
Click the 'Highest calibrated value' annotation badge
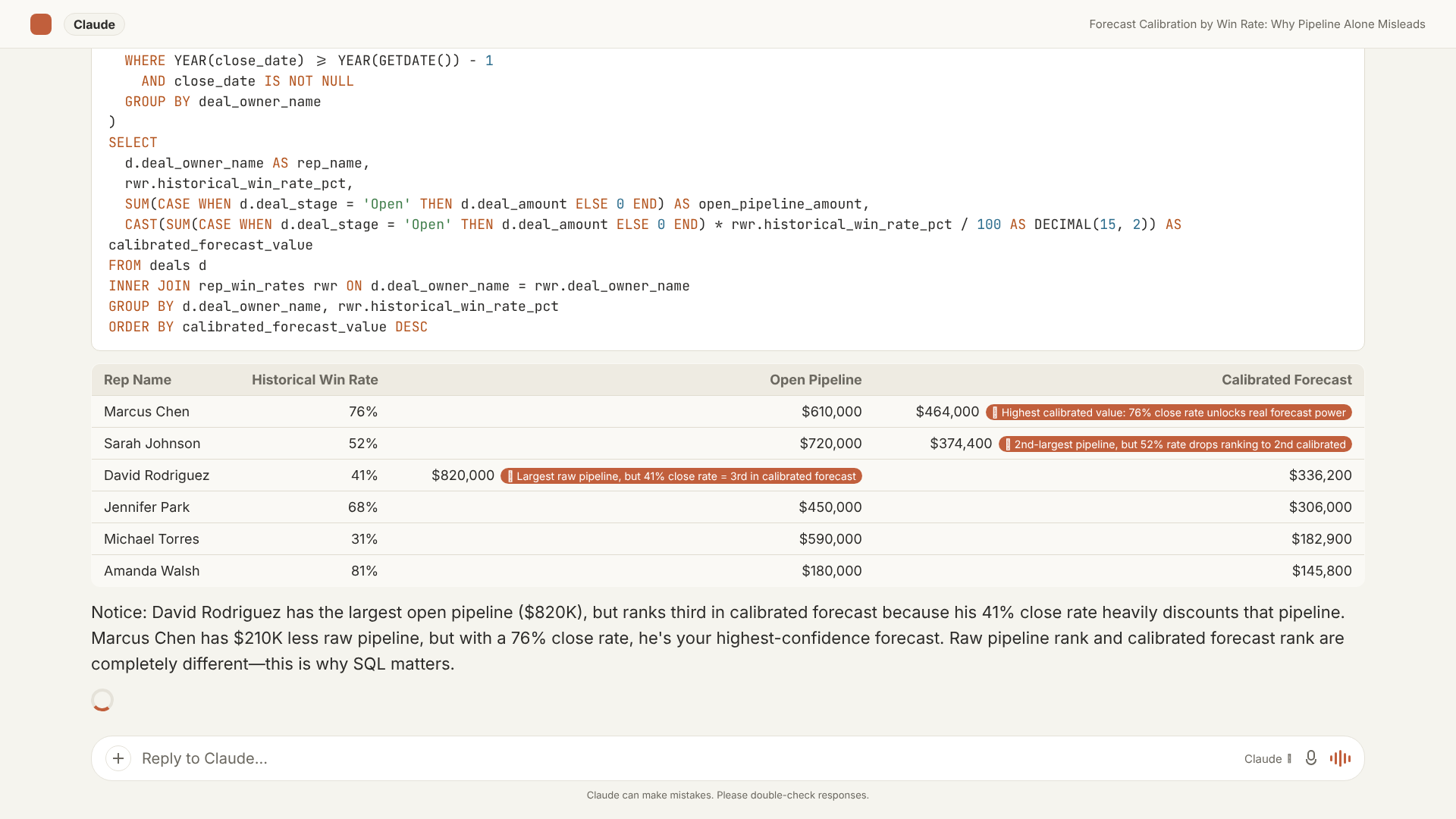(1169, 413)
